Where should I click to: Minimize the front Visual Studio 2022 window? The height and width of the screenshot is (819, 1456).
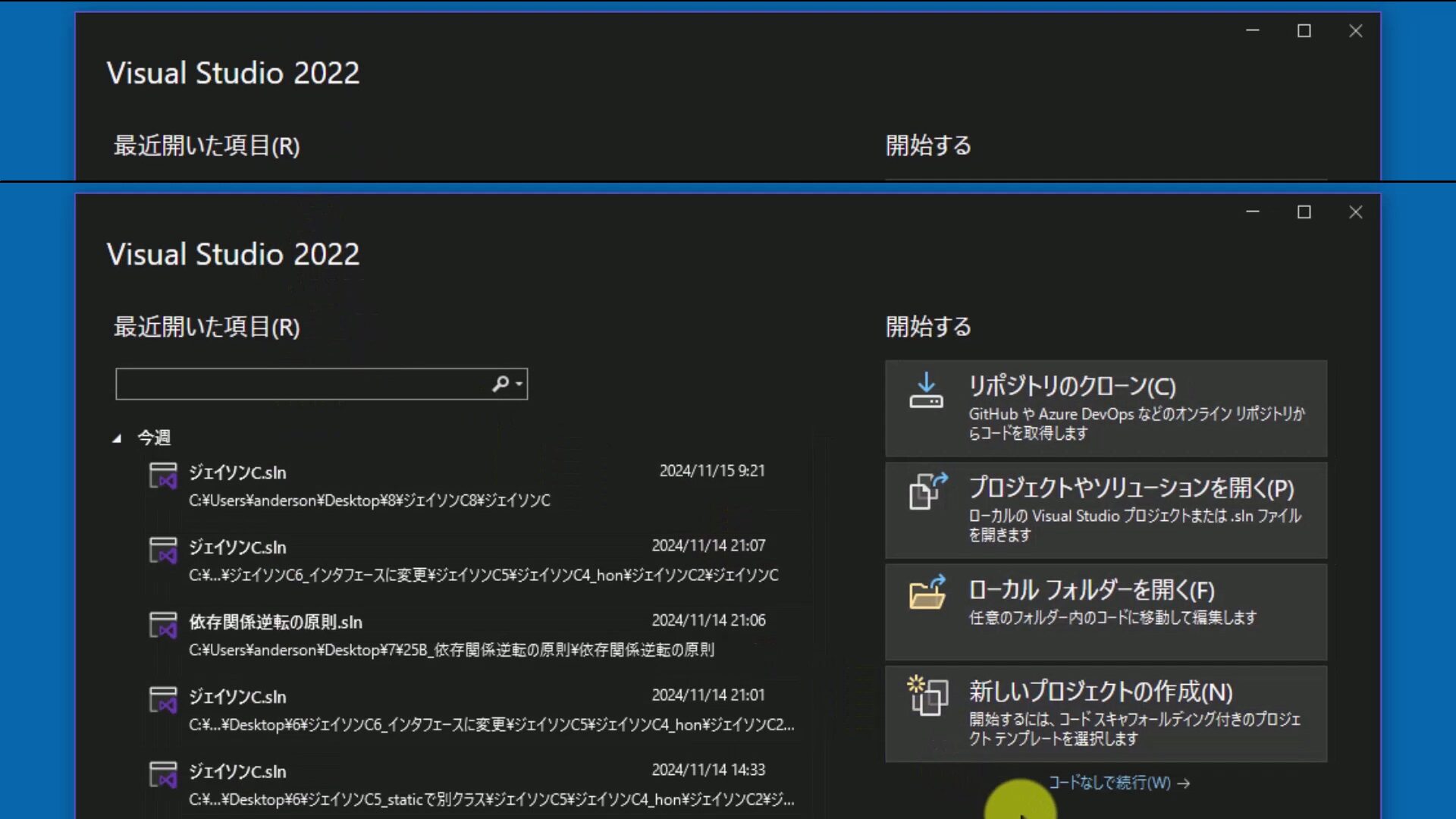[x=1253, y=212]
